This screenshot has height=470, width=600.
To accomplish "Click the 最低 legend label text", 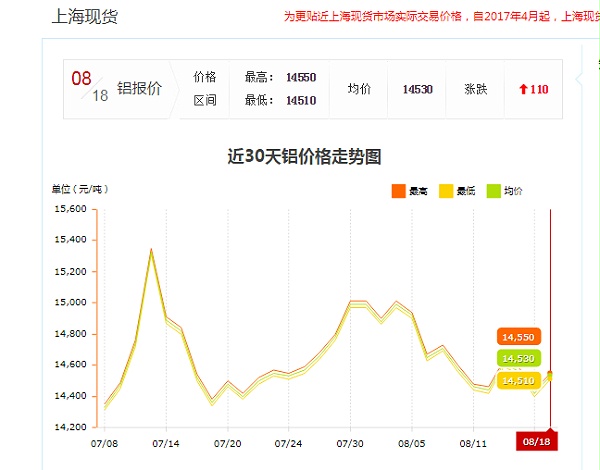I will [x=466, y=191].
